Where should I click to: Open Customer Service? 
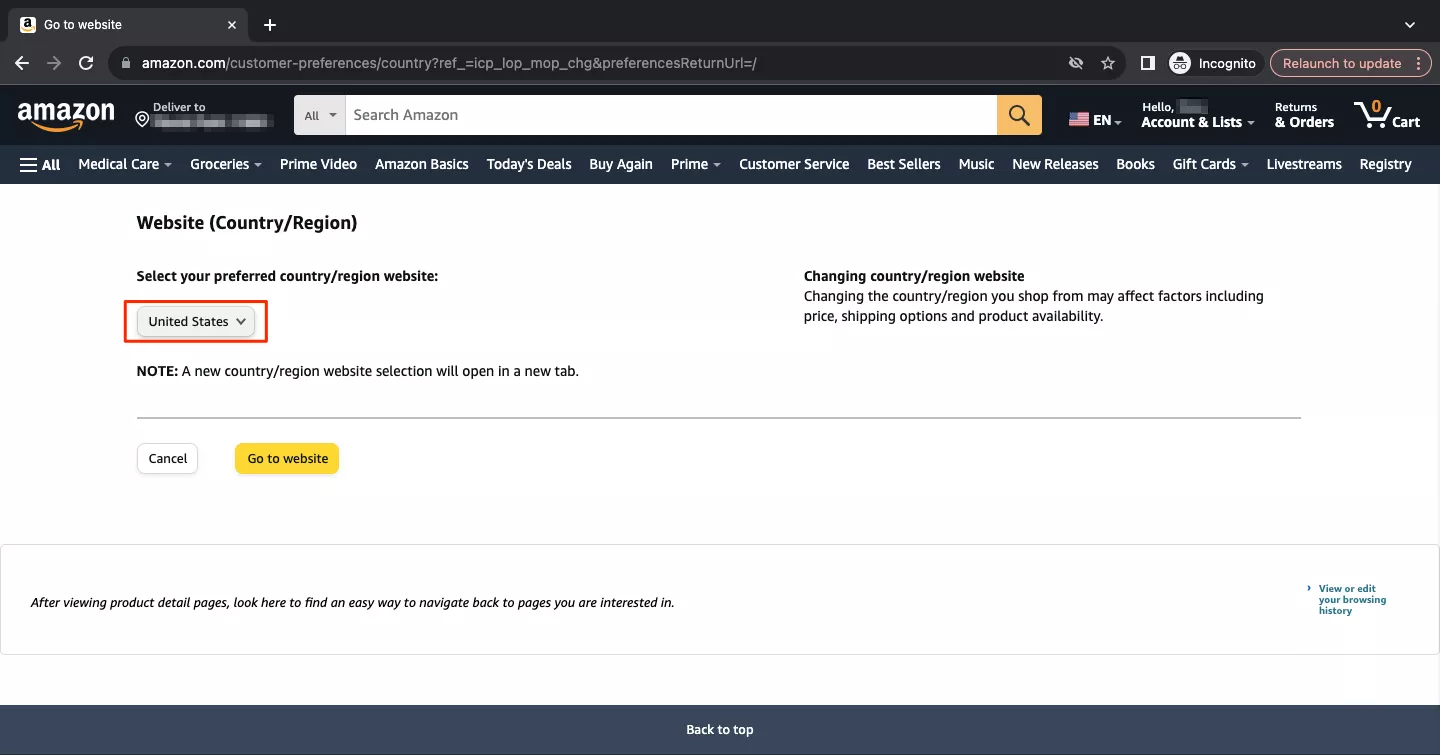coord(794,164)
